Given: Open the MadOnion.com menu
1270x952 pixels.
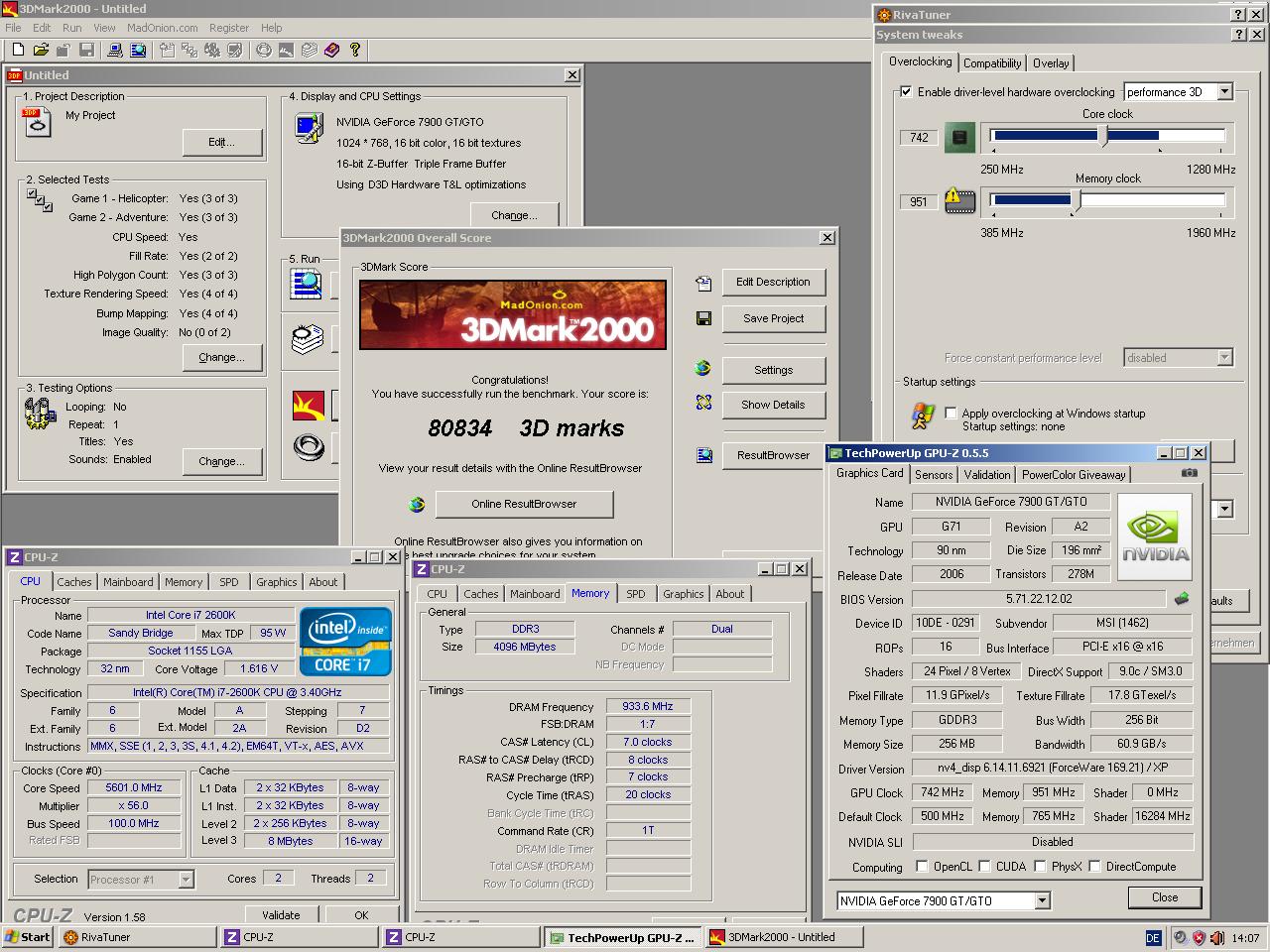Looking at the screenshot, I should click(163, 28).
